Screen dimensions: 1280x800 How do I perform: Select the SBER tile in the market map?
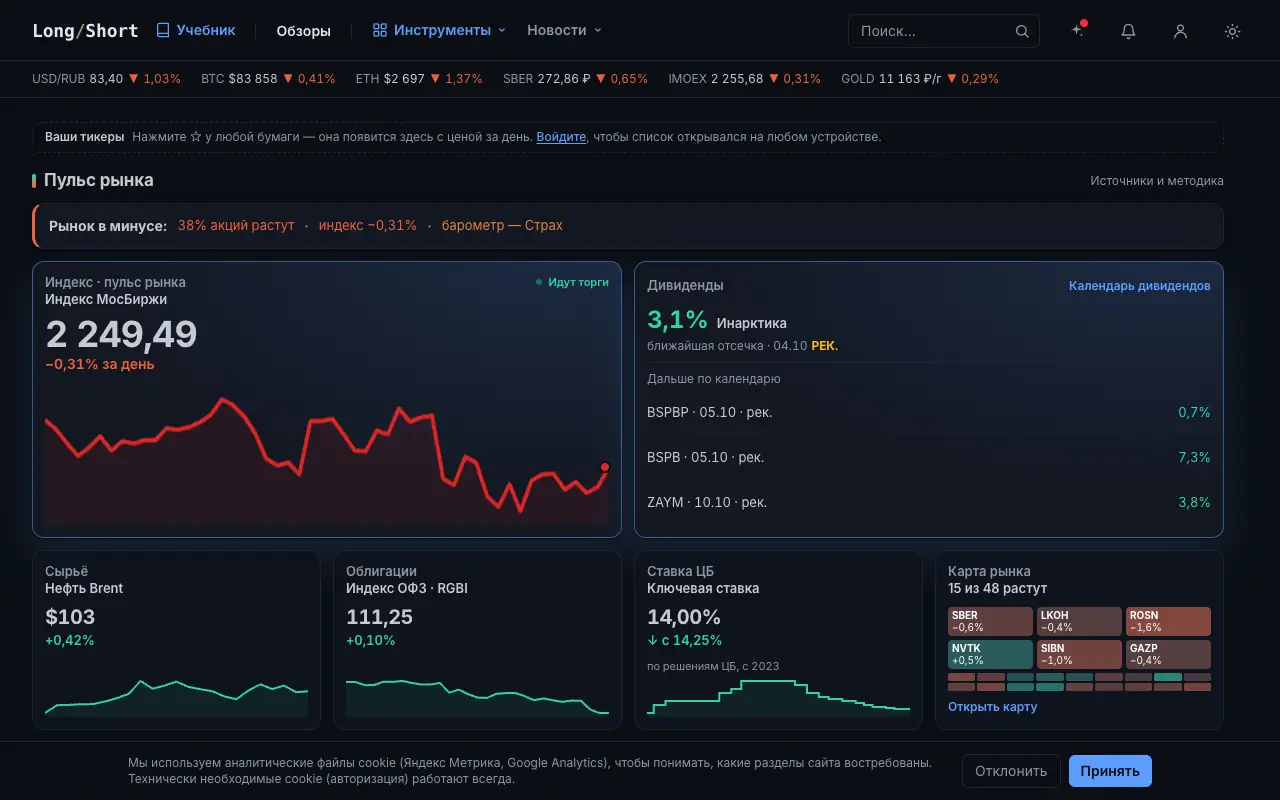tap(990, 622)
